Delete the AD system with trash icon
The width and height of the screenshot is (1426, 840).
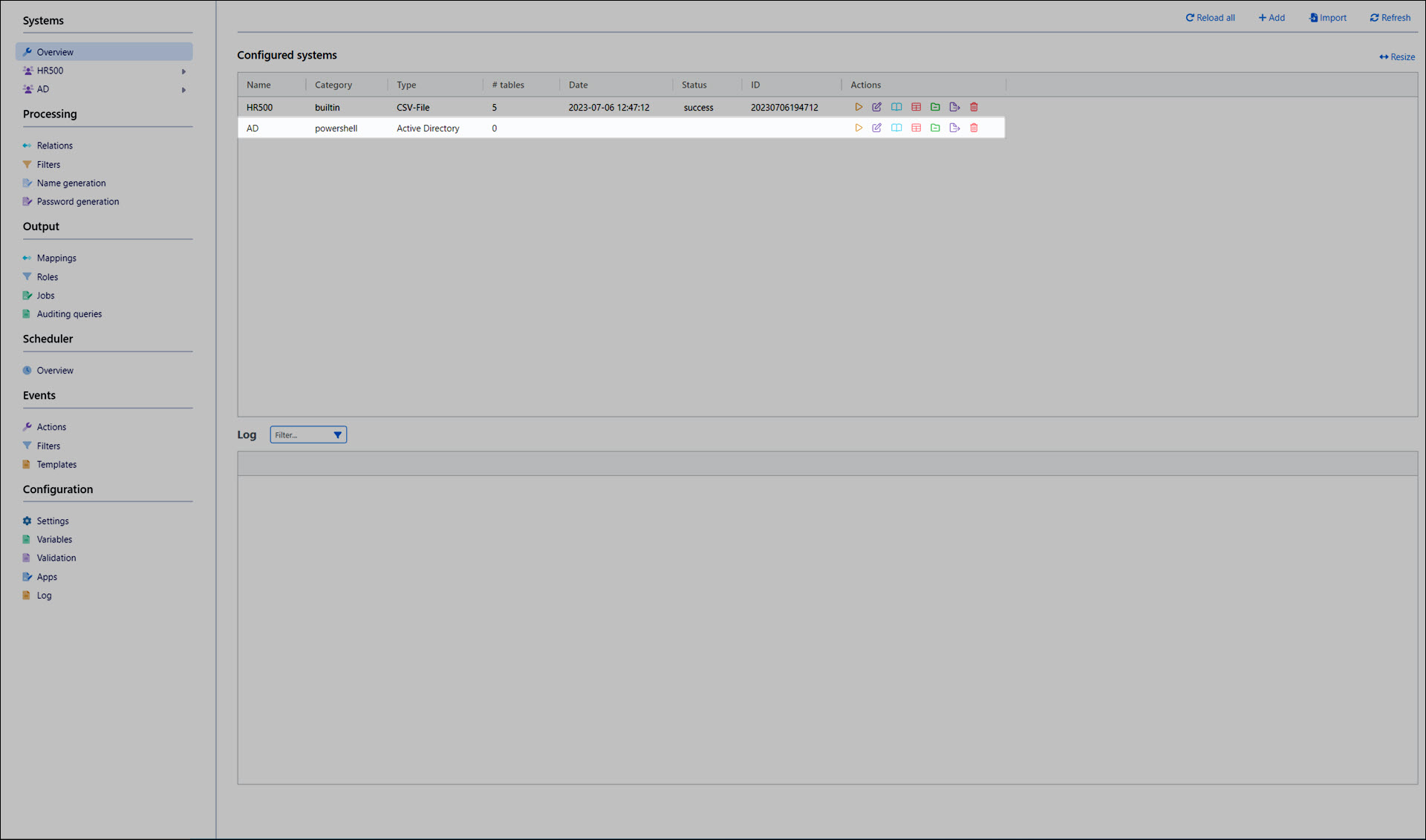[x=974, y=128]
